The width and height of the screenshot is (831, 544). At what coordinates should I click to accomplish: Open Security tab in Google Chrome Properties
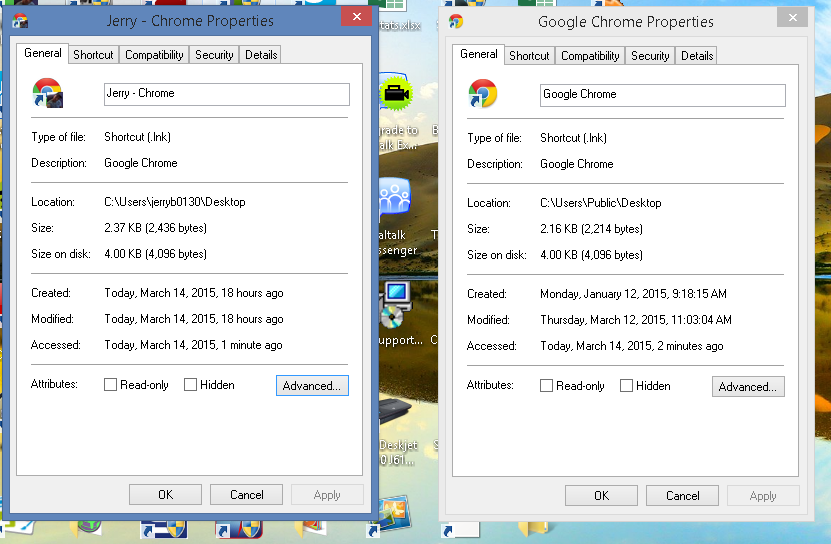650,56
